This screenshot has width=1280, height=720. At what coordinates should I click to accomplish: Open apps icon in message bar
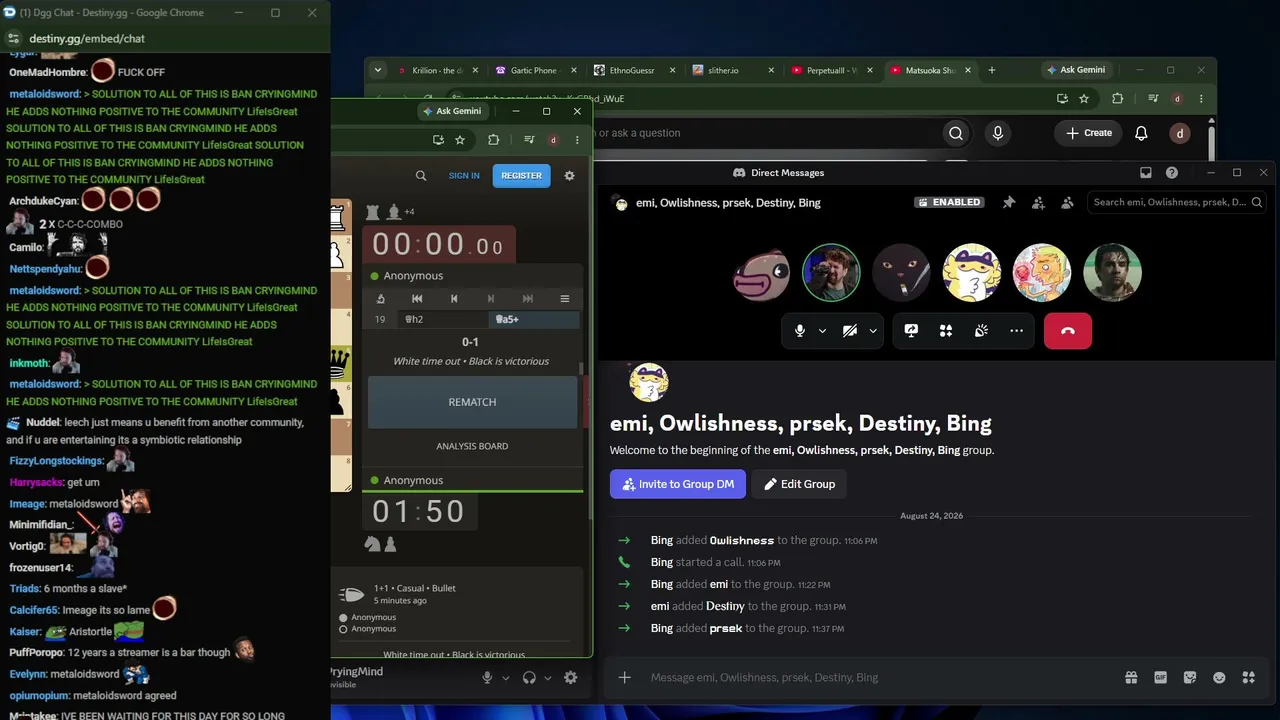pos(1248,677)
